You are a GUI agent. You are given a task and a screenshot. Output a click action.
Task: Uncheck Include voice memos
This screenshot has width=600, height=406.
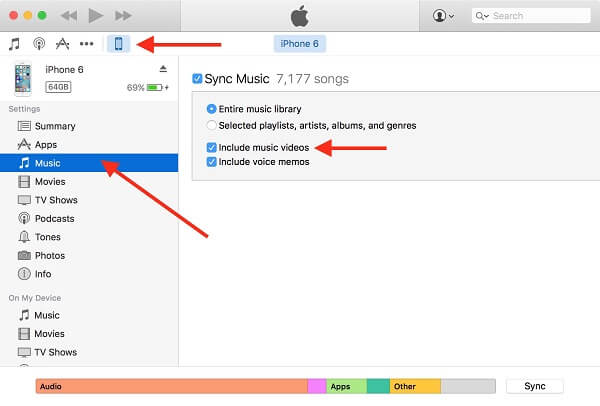(x=211, y=162)
